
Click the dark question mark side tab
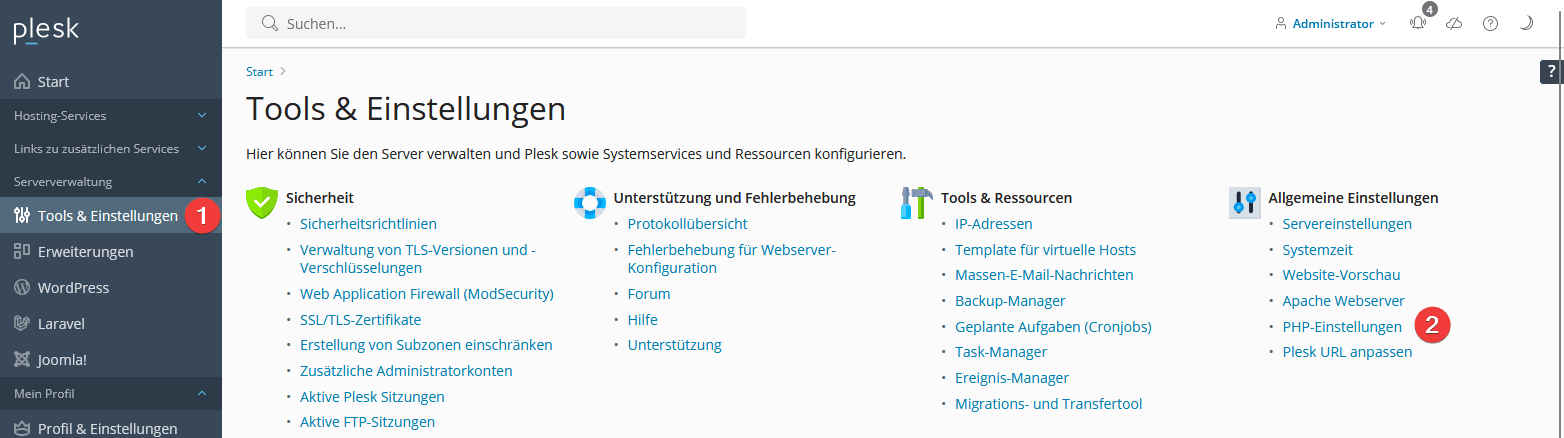1551,71
